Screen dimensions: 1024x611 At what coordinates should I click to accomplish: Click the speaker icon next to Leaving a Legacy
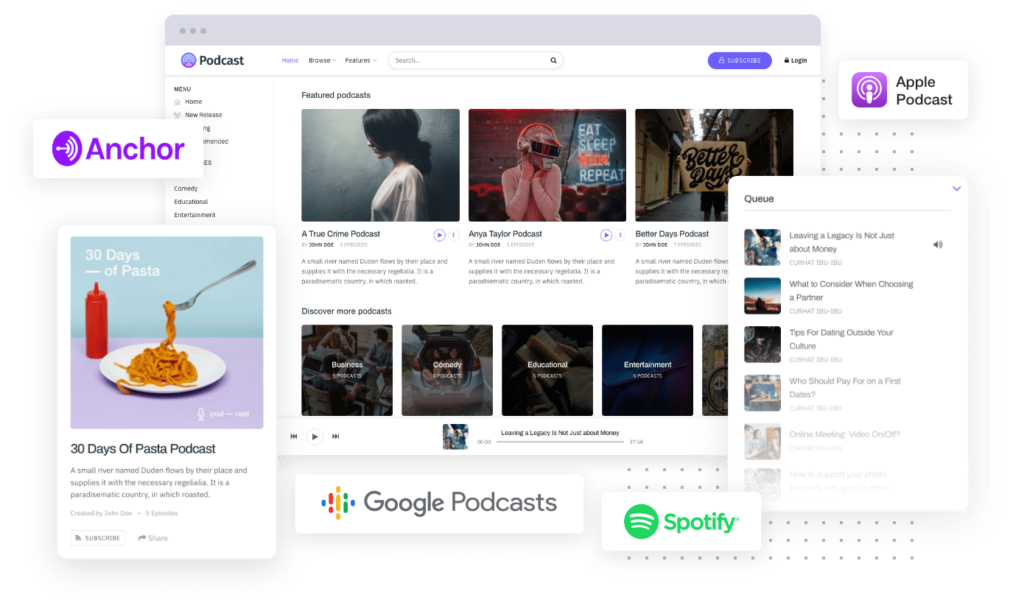click(937, 243)
